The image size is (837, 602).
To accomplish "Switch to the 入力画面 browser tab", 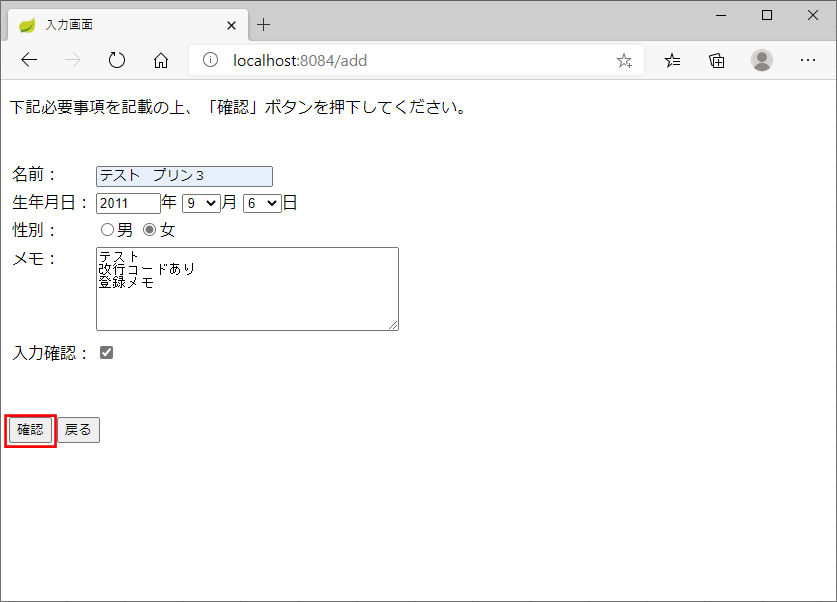I will [120, 25].
